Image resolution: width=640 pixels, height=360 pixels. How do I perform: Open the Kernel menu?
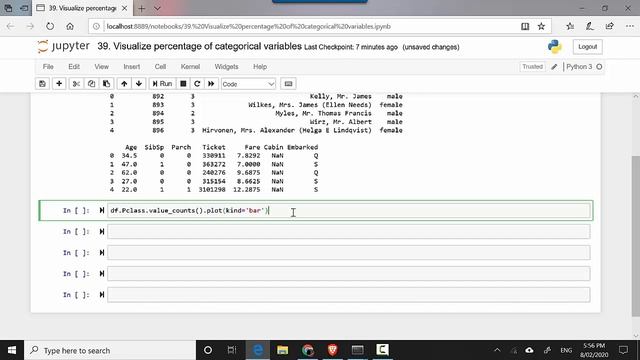point(190,67)
